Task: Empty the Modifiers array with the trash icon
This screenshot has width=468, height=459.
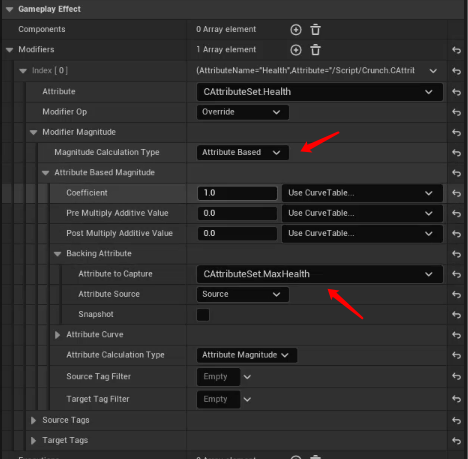Action: 315,50
